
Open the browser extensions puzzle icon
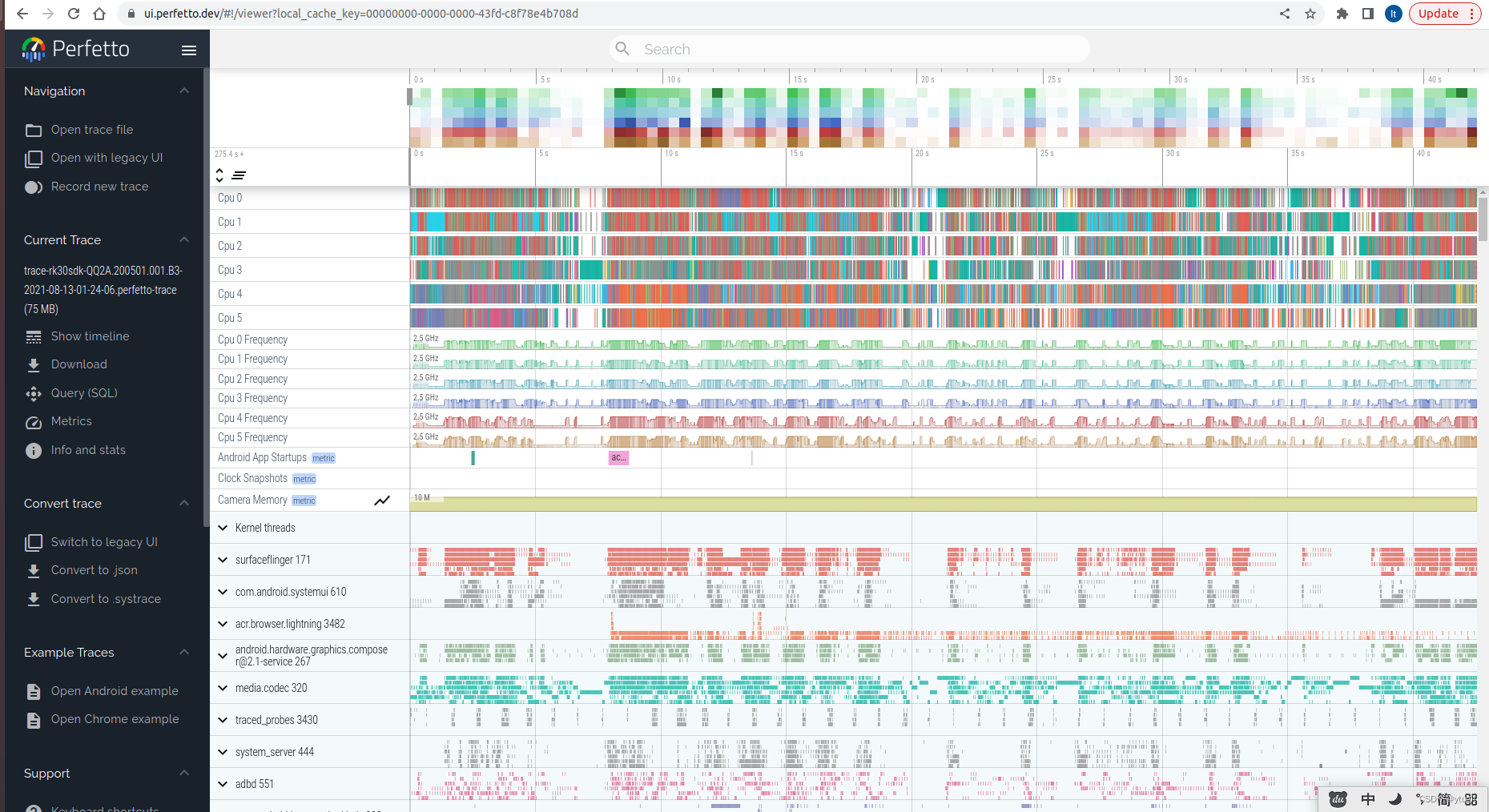[x=1342, y=14]
